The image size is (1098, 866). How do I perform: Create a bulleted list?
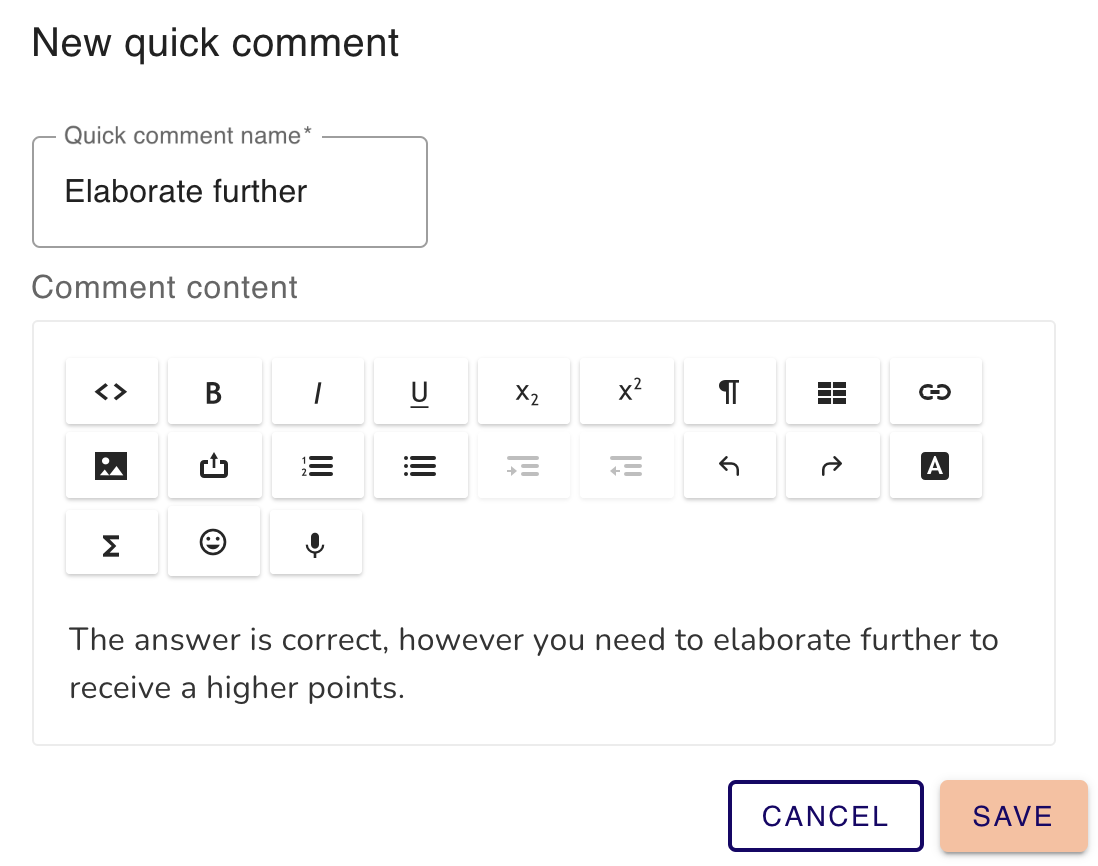pyautogui.click(x=420, y=466)
